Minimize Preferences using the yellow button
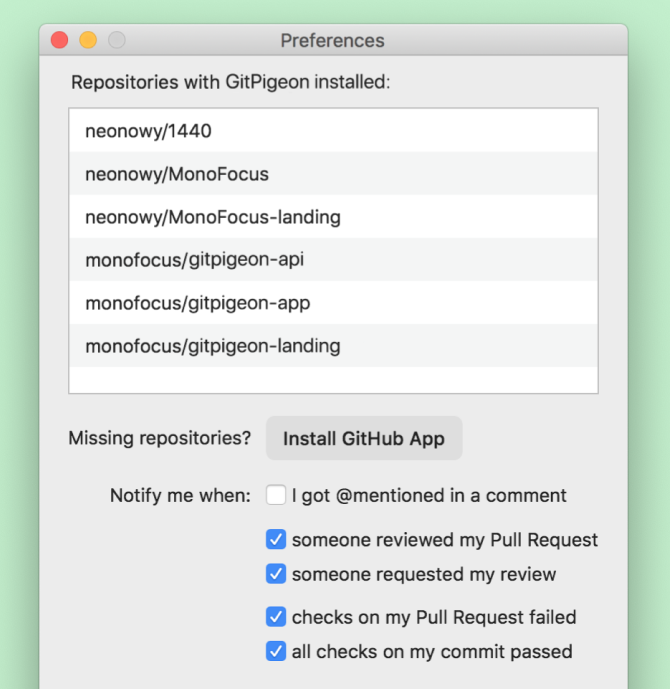Image resolution: width=670 pixels, height=689 pixels. click(x=88, y=40)
